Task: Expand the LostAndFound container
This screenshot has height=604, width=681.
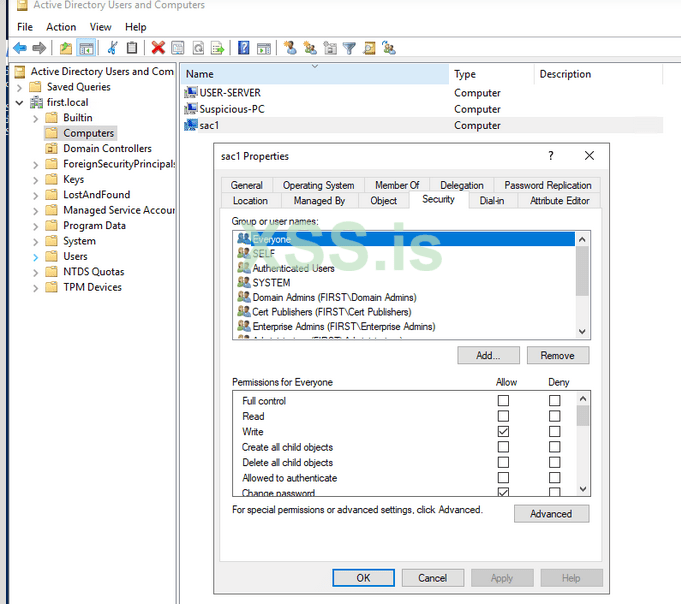Action: [36, 195]
